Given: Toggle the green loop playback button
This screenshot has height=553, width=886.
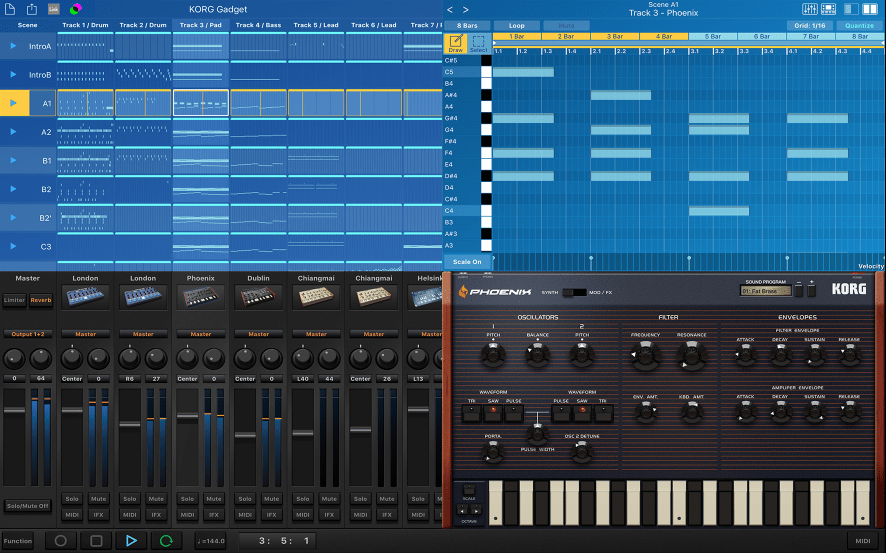Looking at the screenshot, I should [166, 541].
